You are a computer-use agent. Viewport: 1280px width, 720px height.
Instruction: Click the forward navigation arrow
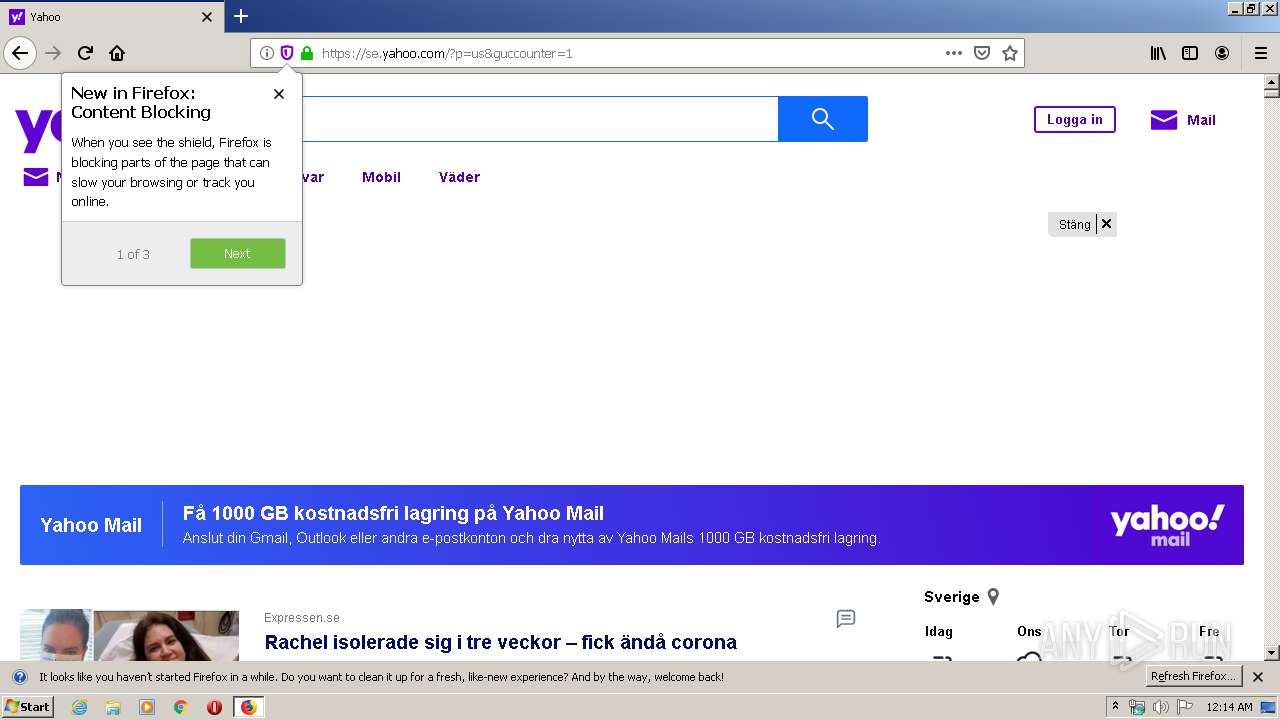click(54, 53)
